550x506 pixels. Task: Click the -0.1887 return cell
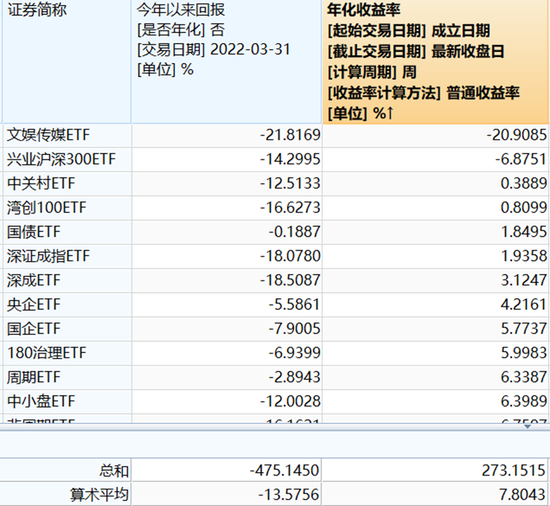click(227, 232)
